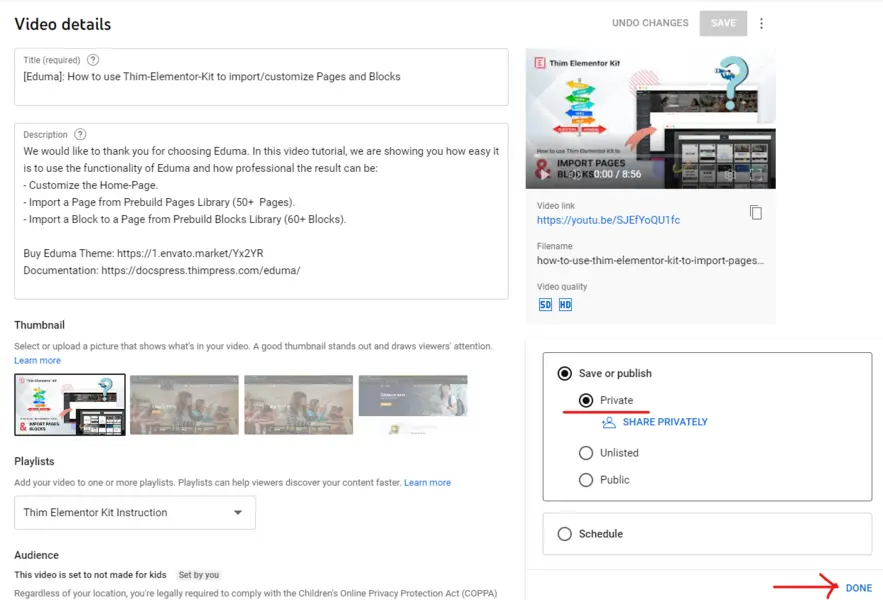Select the third auto-generated thumbnail
Screen dimensions: 883x600
(298, 405)
